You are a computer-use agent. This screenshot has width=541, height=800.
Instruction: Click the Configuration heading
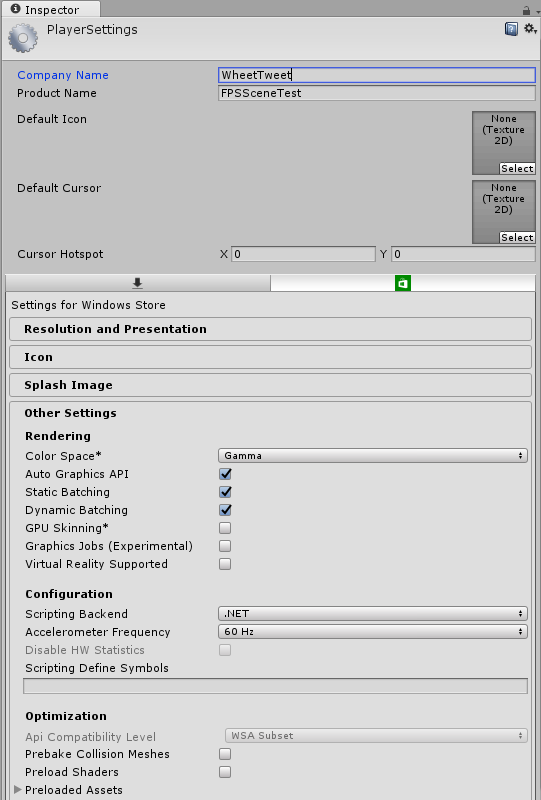click(69, 594)
